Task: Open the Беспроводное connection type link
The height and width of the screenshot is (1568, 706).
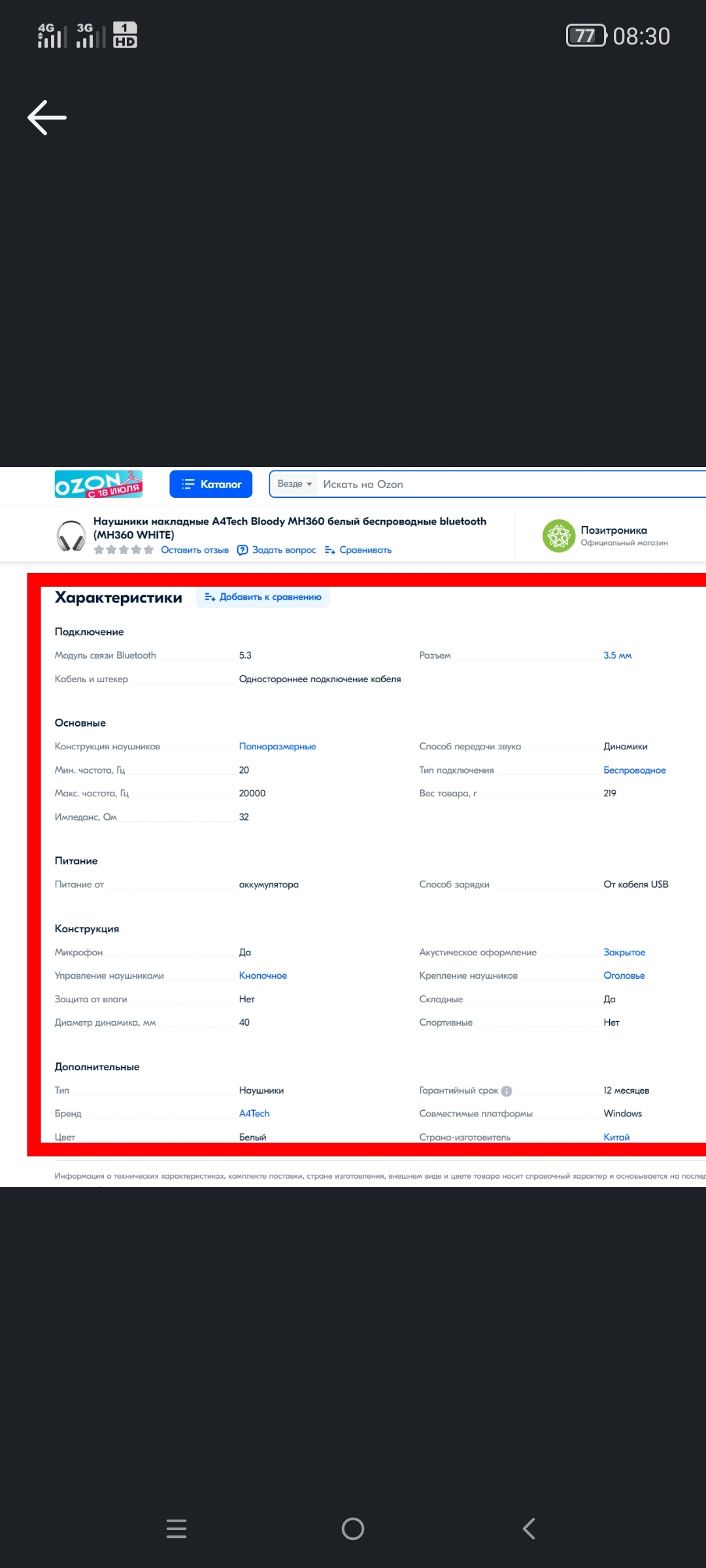Action: (x=634, y=770)
